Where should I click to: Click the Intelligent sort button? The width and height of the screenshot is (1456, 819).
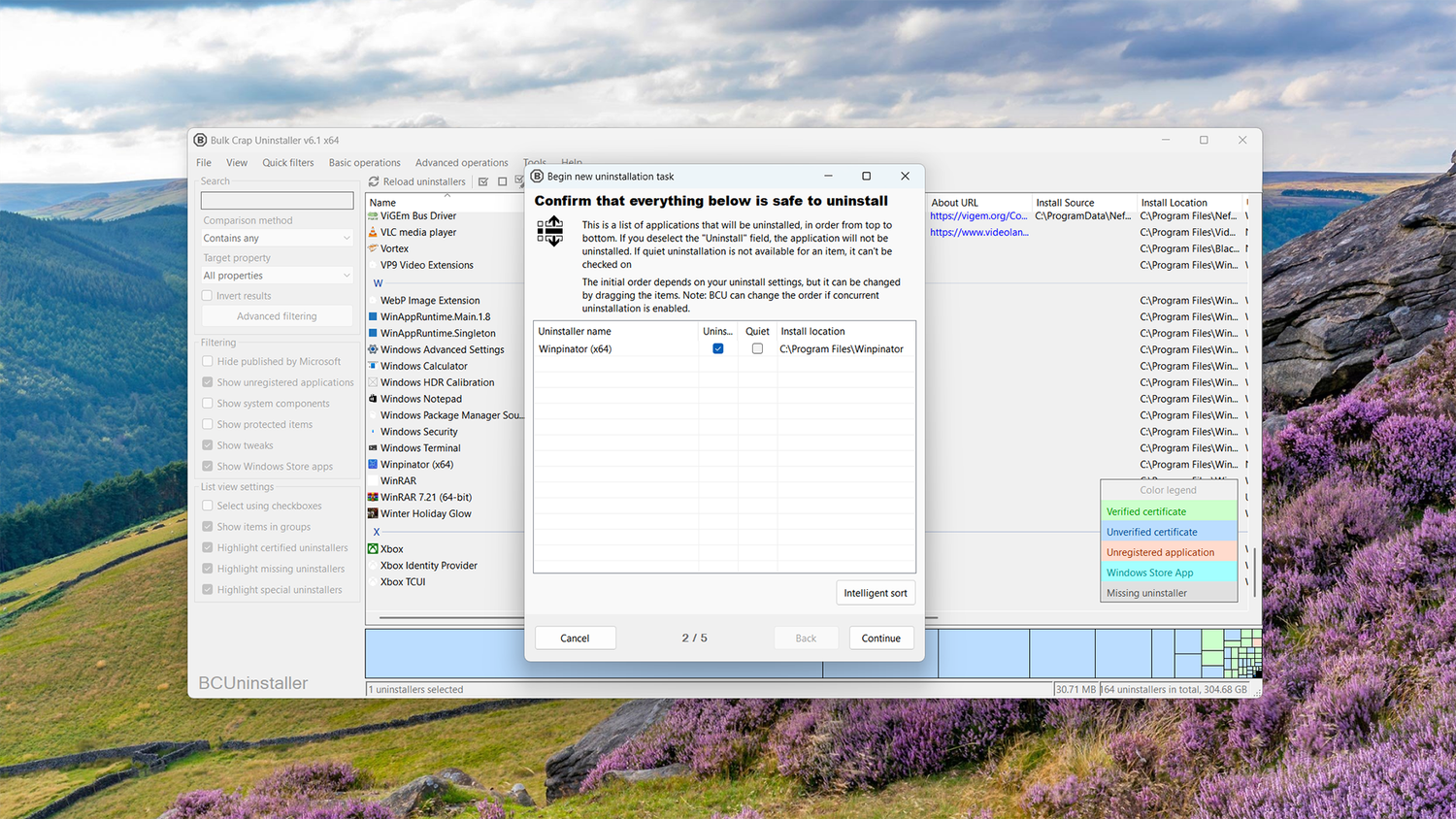coord(876,593)
